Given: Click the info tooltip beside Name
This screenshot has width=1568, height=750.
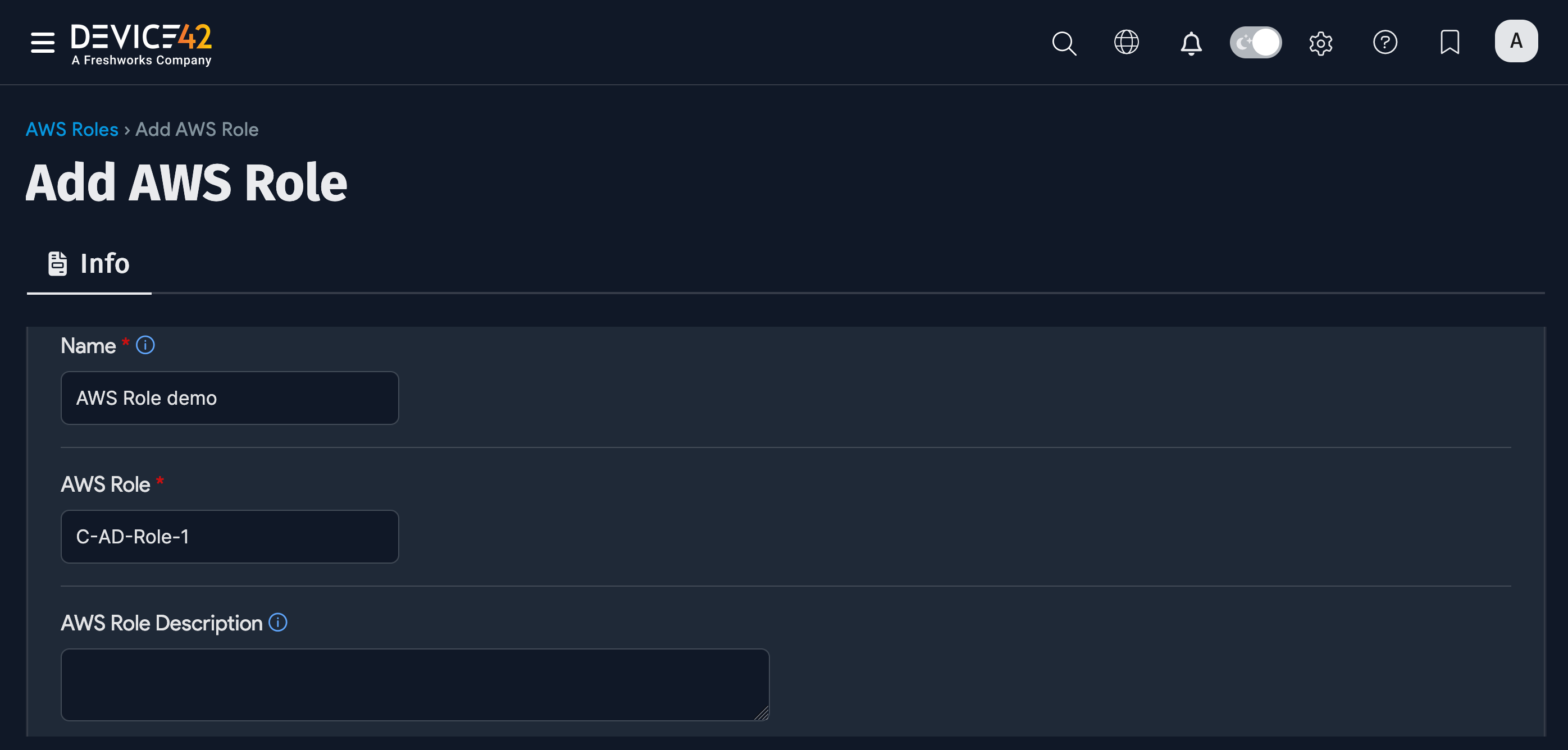Looking at the screenshot, I should [x=145, y=345].
